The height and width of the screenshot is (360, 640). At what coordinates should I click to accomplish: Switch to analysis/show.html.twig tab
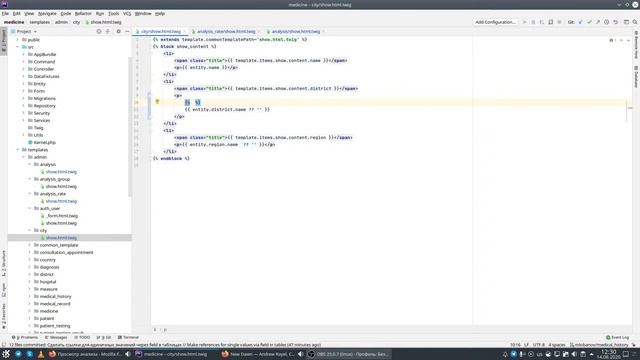tap(296, 31)
